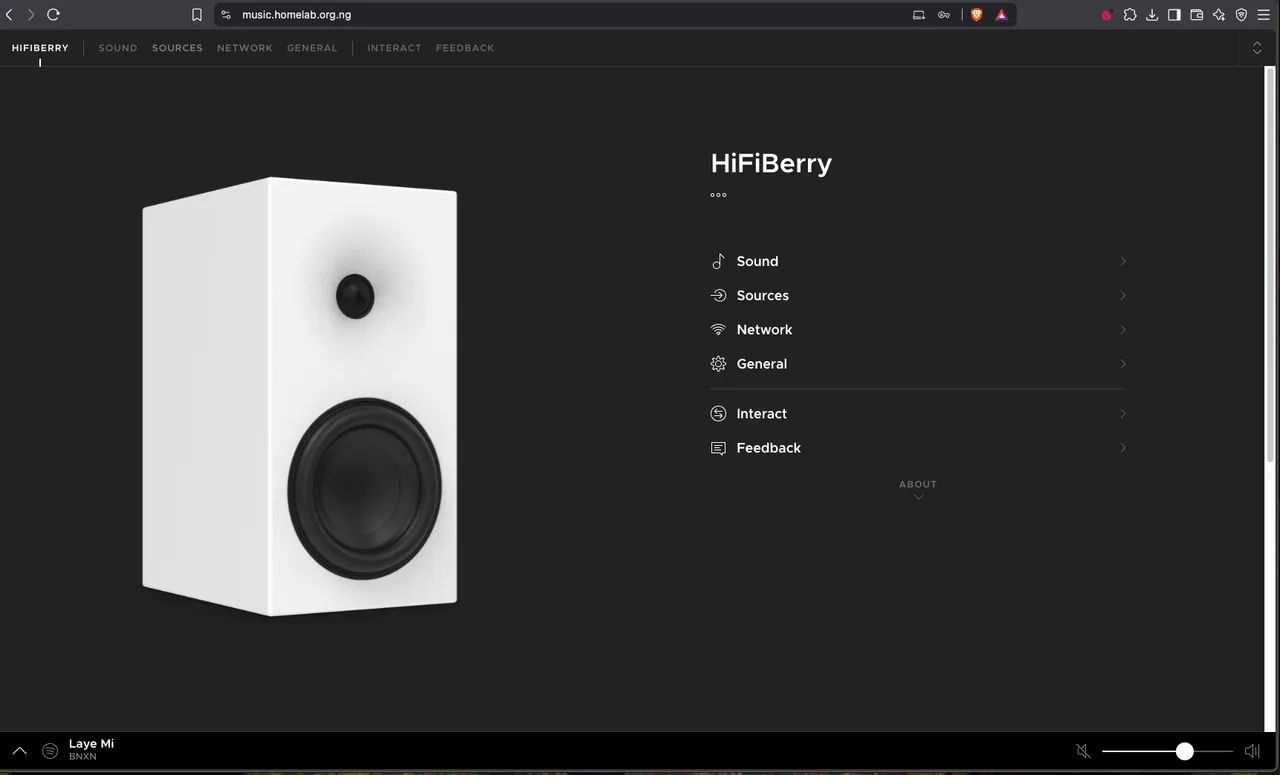Switch to the HIFIBERRY tab

(40, 48)
